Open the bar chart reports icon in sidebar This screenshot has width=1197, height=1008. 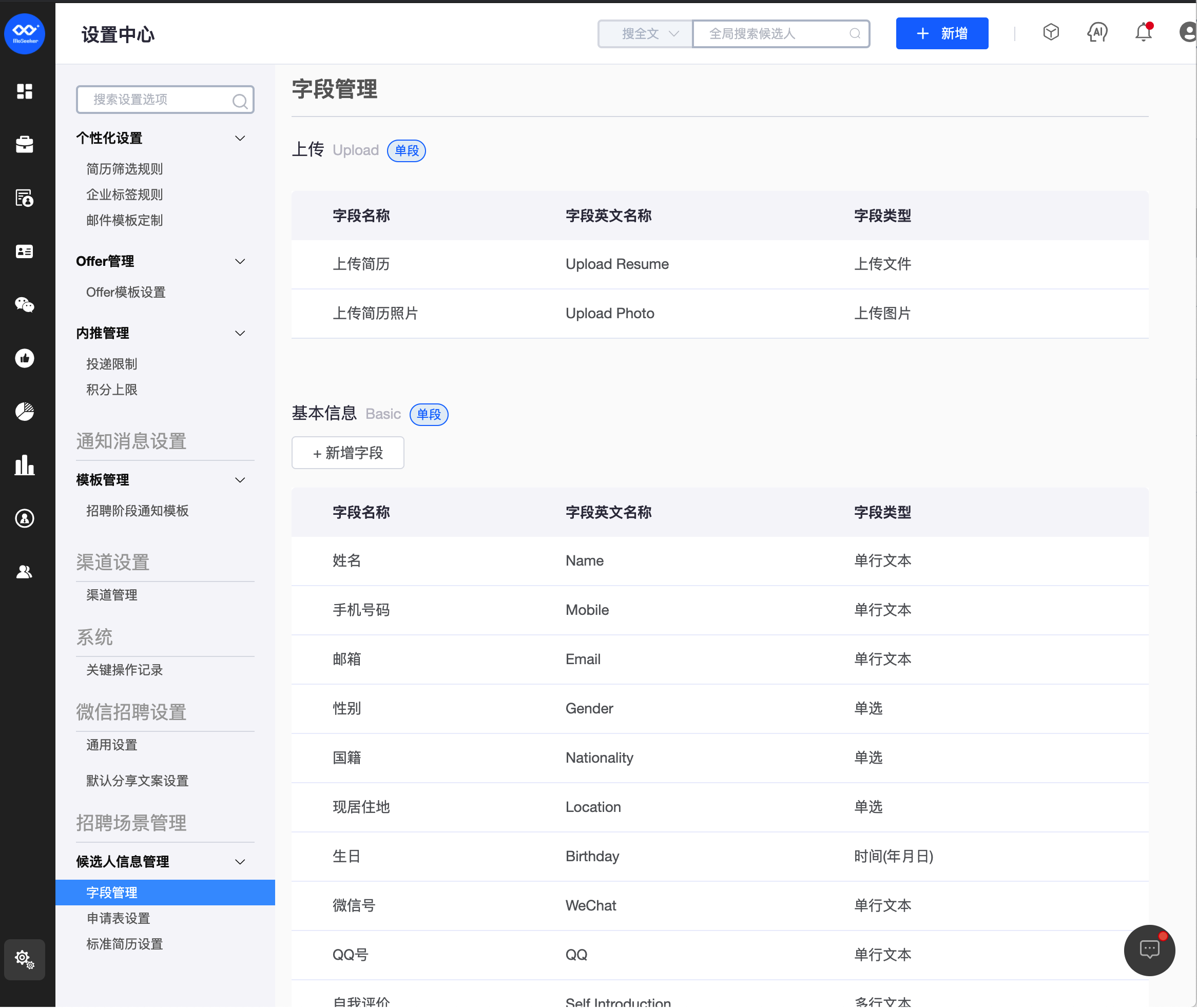pyautogui.click(x=25, y=465)
